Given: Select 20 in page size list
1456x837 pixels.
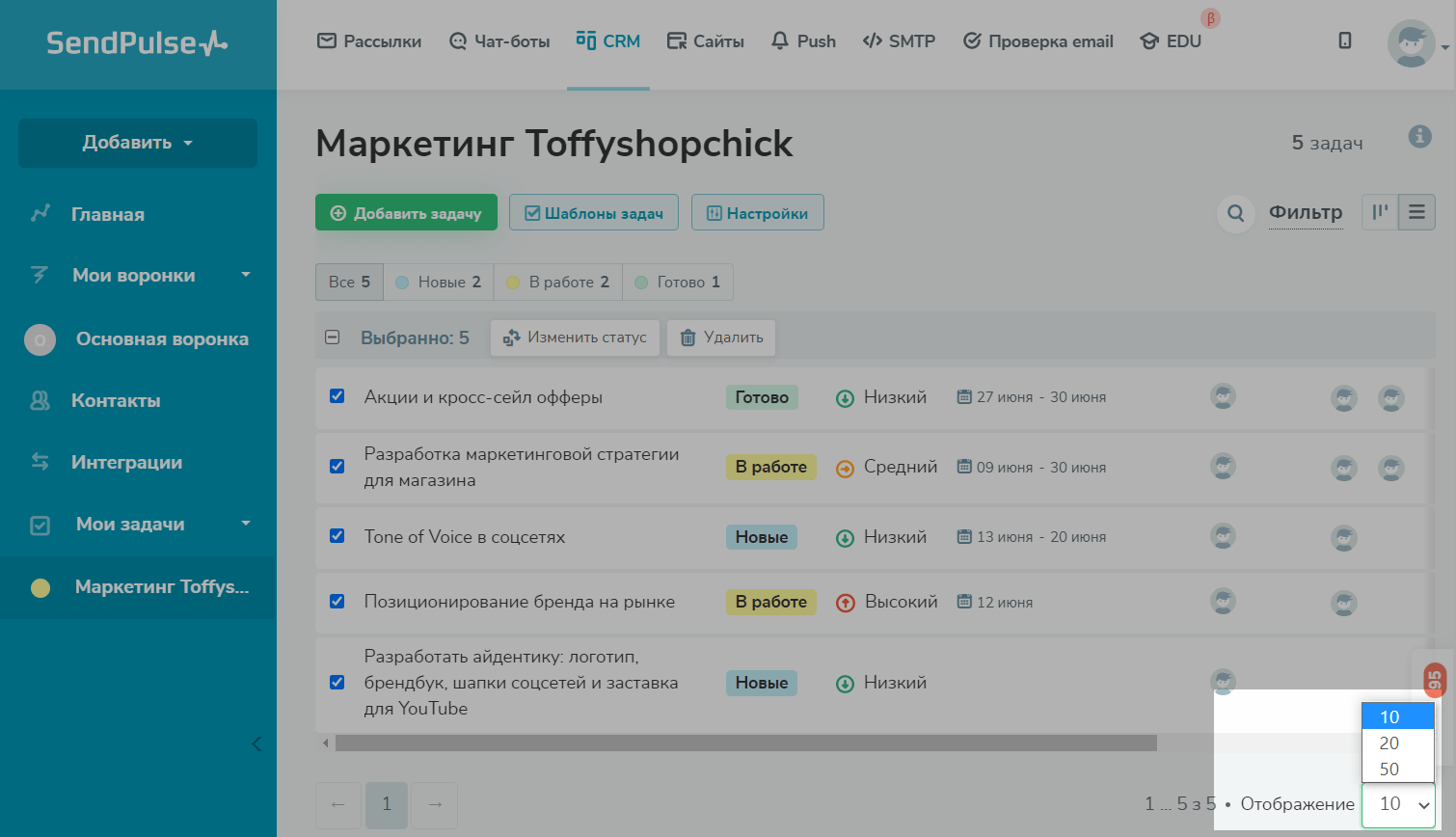Looking at the screenshot, I should coord(1398,743).
